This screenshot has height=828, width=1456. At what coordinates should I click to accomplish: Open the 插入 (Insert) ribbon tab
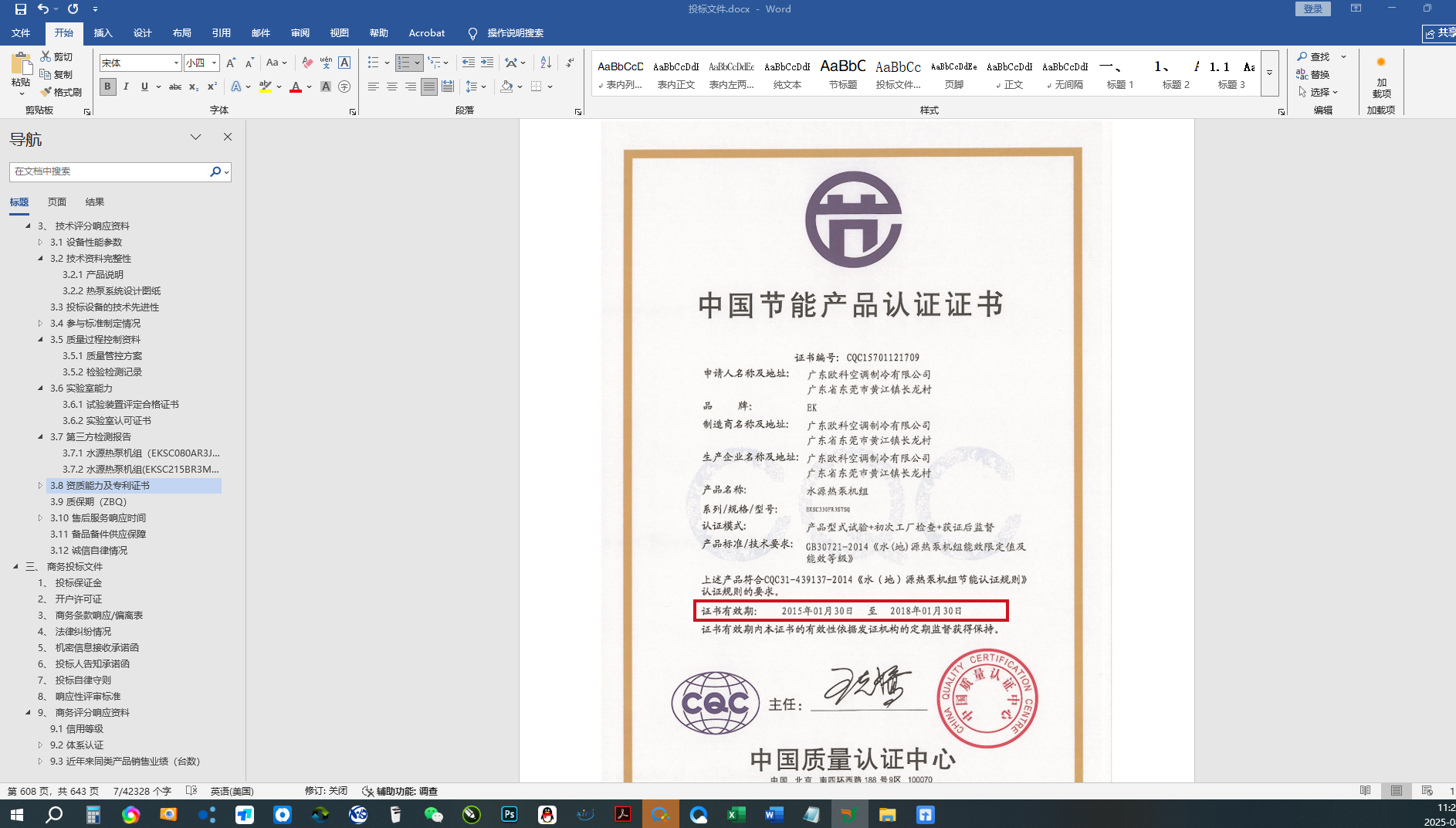coord(103,33)
